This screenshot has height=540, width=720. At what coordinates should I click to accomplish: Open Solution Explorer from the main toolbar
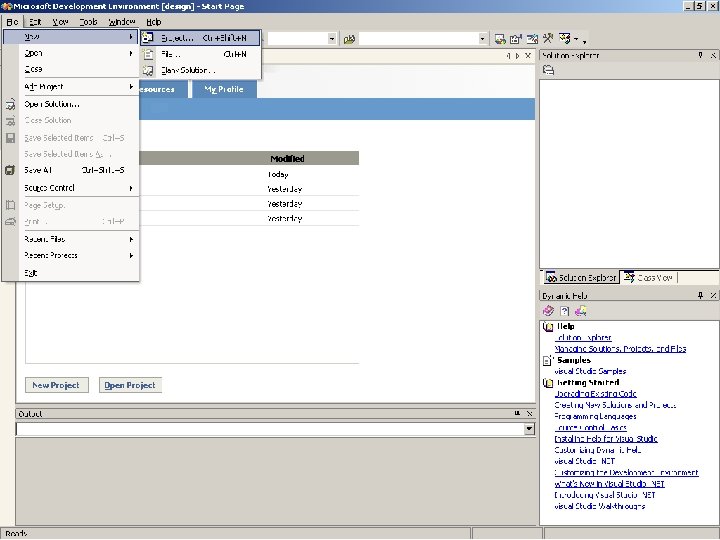click(500, 39)
